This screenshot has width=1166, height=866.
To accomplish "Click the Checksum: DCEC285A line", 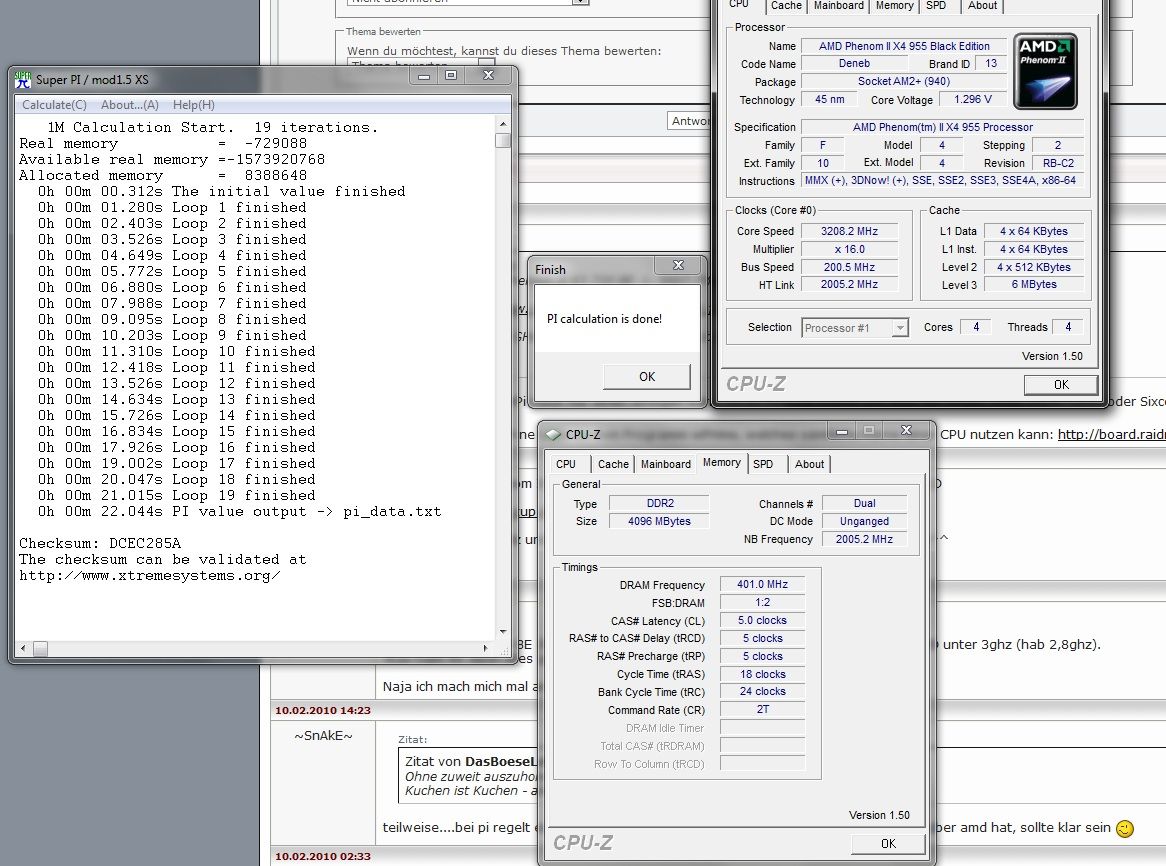I will coord(100,543).
